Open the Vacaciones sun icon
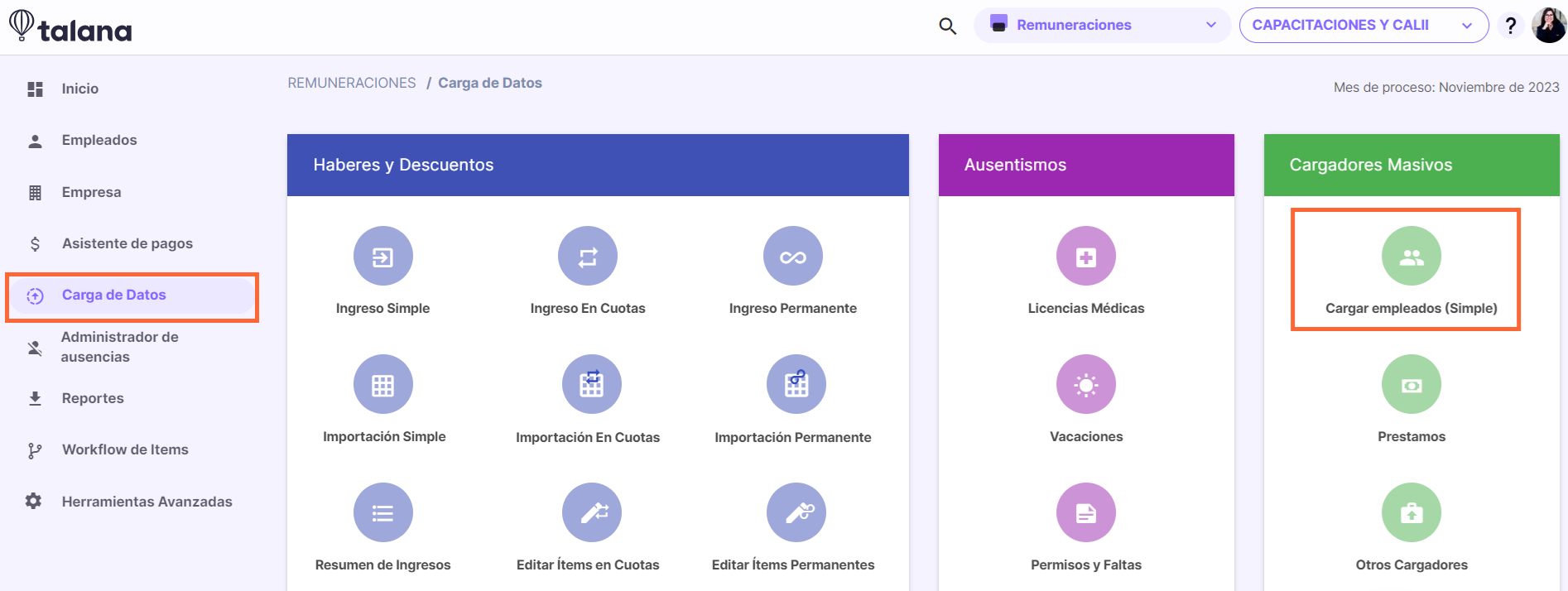 coord(1086,384)
